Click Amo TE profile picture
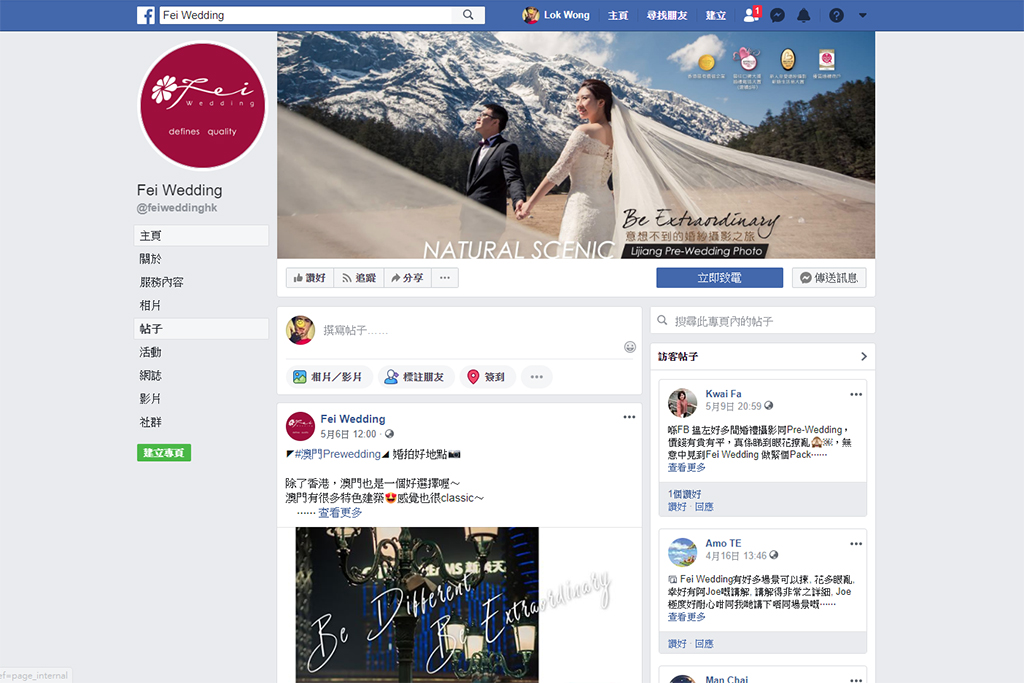Viewport: 1024px width, 683px height. [682, 552]
